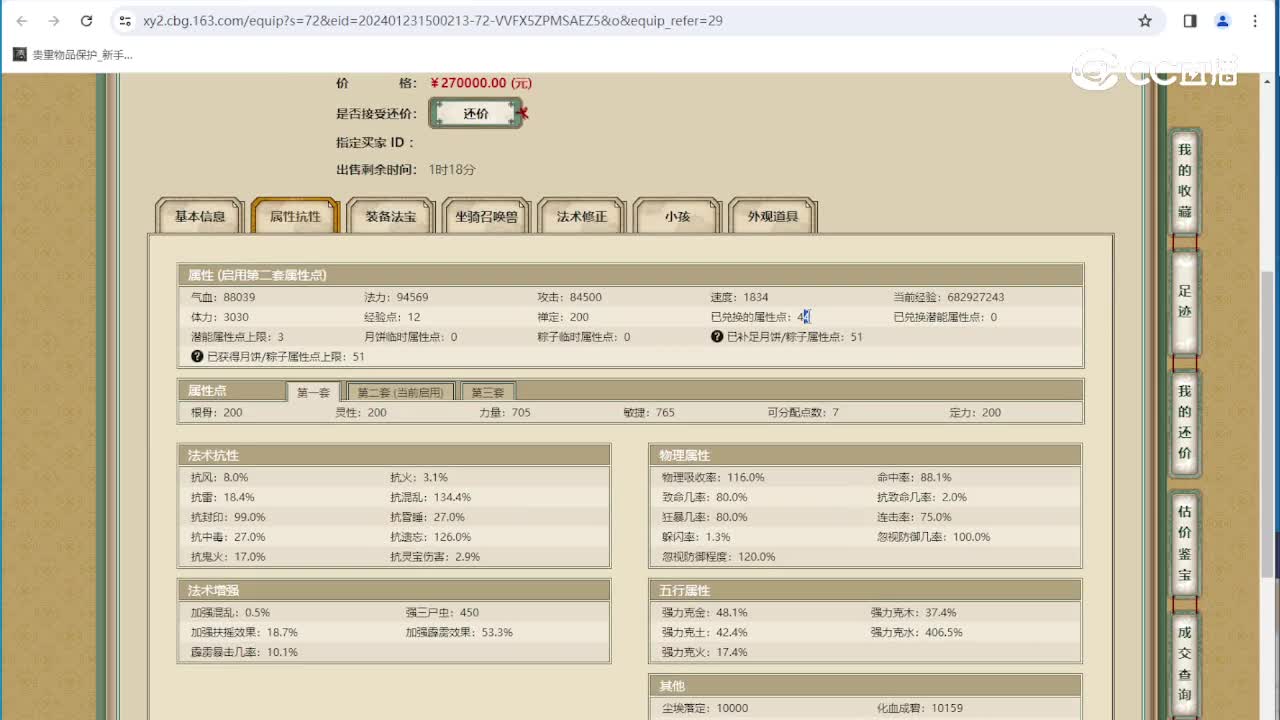Click the 还价 bargain button
The height and width of the screenshot is (720, 1280).
pyautogui.click(x=476, y=114)
